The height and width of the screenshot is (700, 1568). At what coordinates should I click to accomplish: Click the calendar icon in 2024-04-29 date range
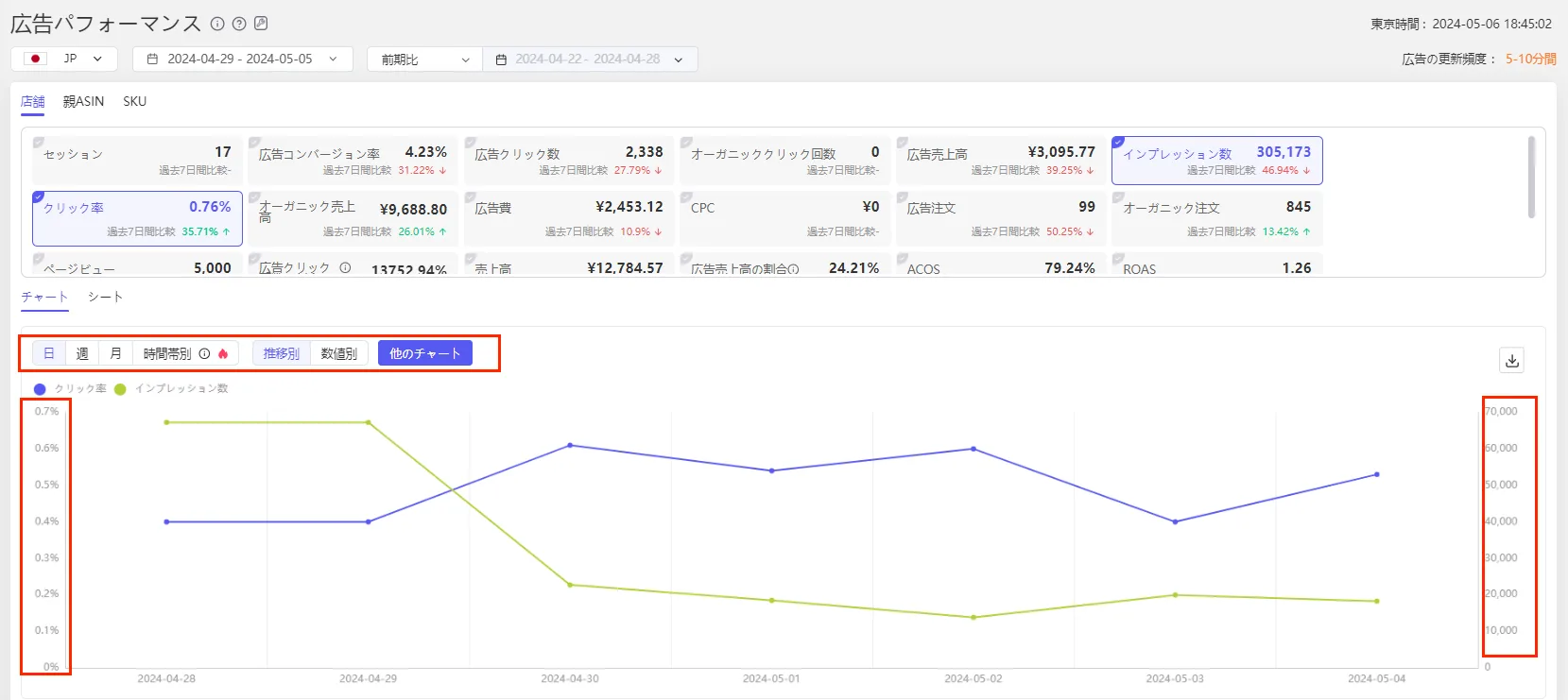[152, 59]
